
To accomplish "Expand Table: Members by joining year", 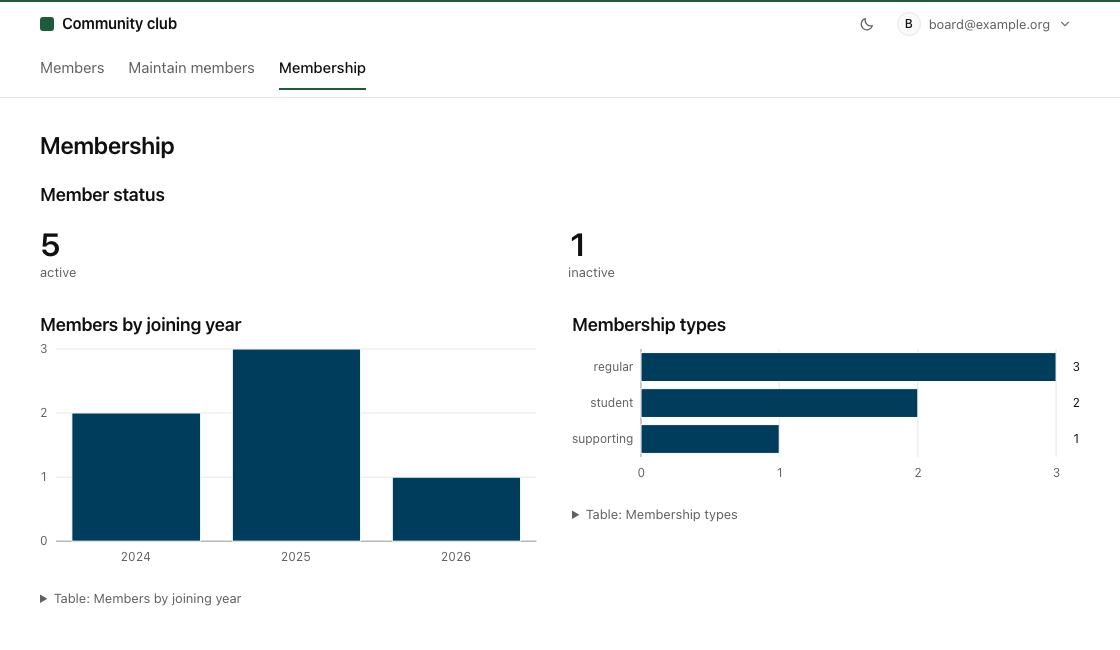I will coord(141,599).
